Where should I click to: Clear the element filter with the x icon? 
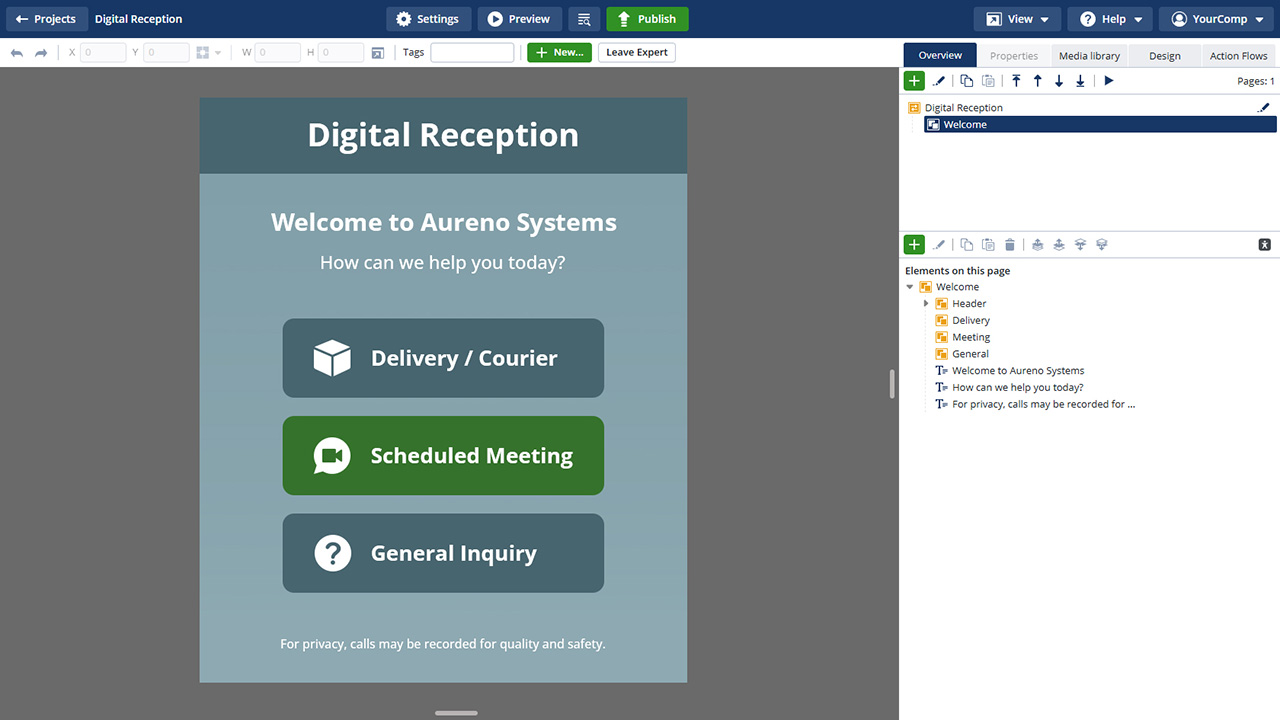1264,244
